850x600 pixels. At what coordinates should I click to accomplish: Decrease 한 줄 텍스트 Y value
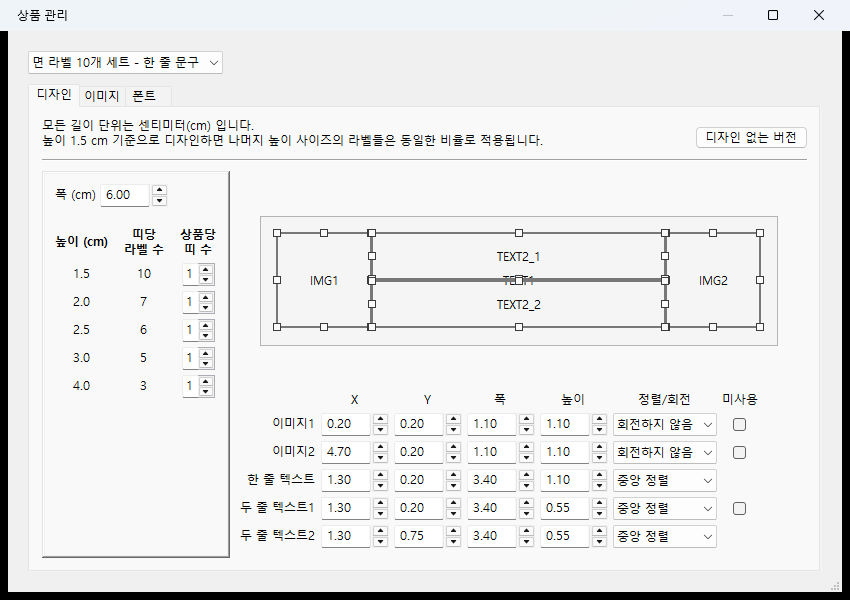[x=454, y=486]
